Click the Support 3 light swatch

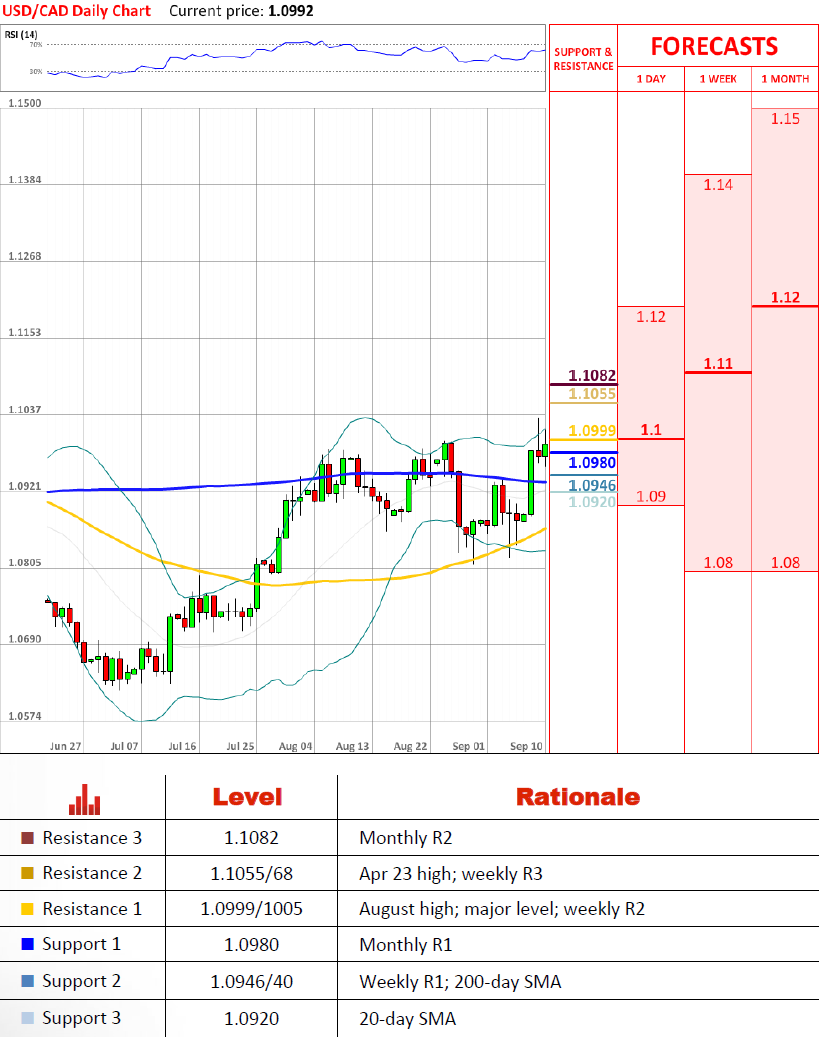pos(27,1018)
